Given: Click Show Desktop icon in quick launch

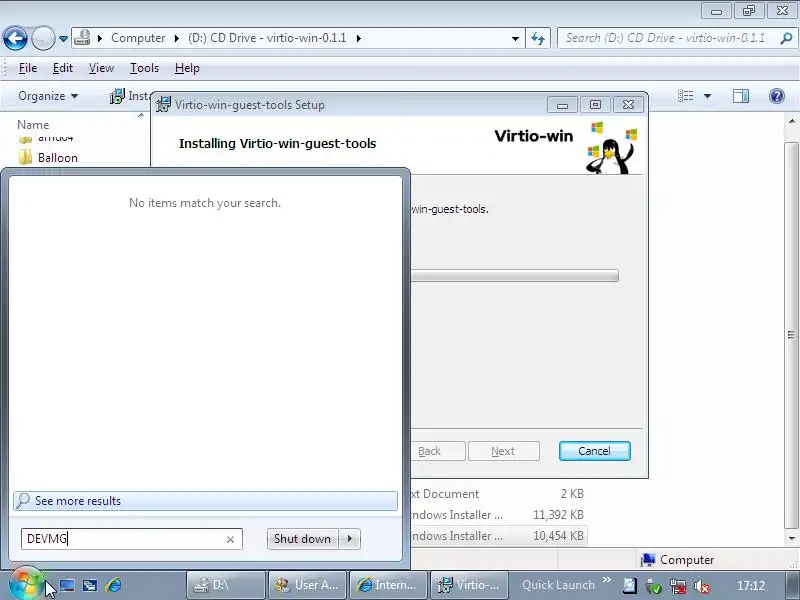Looking at the screenshot, I should click(67, 585).
